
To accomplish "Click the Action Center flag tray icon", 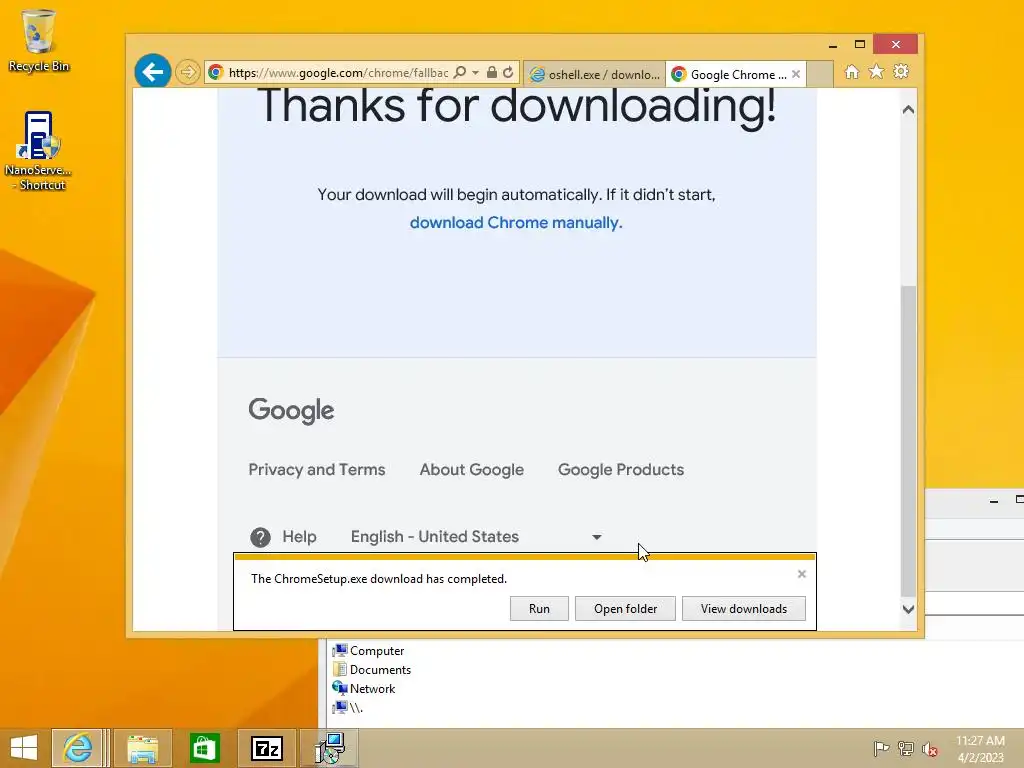I will 881,748.
